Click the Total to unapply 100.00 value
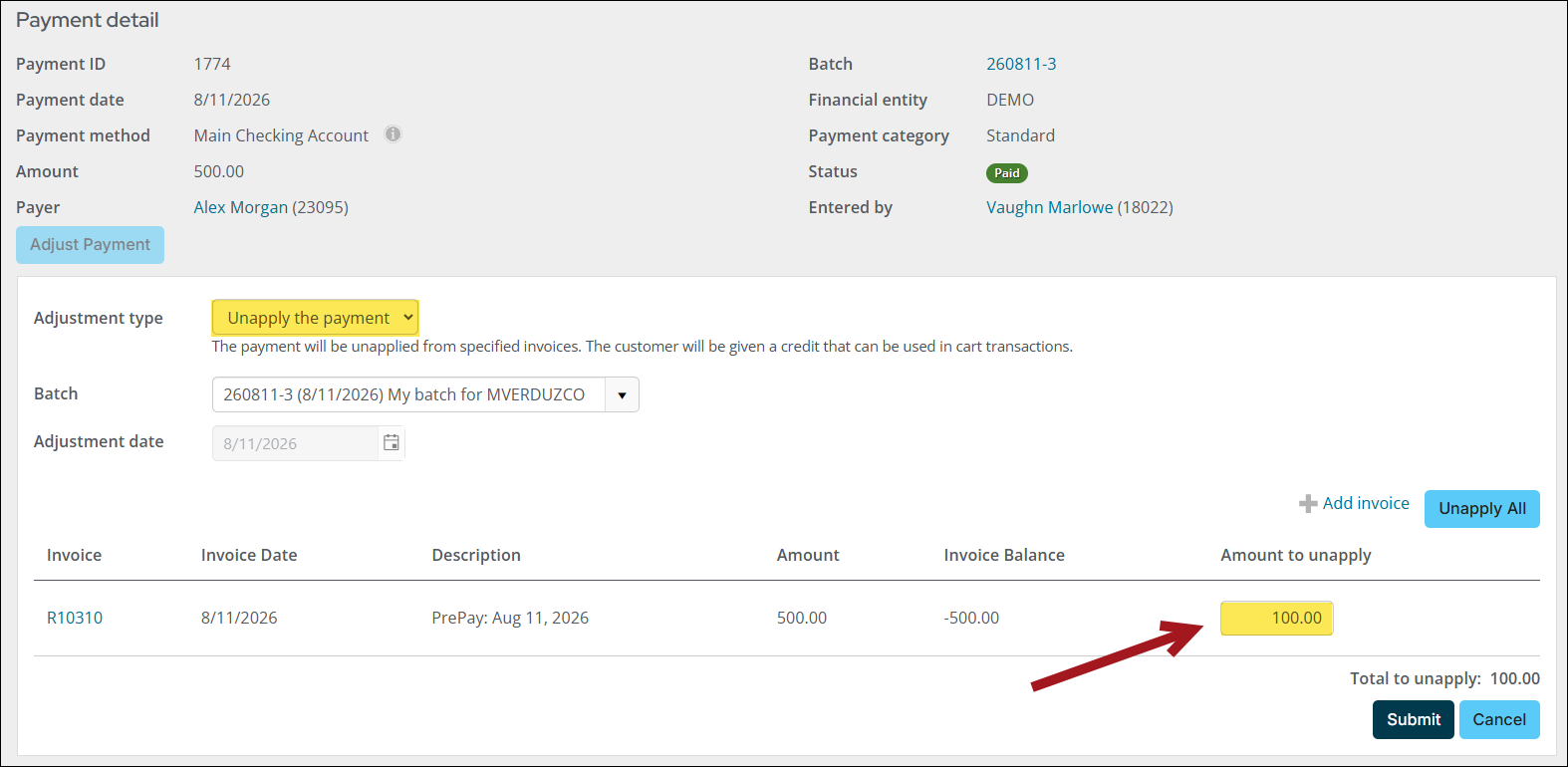Screen dimensions: 1568x767 1514,678
